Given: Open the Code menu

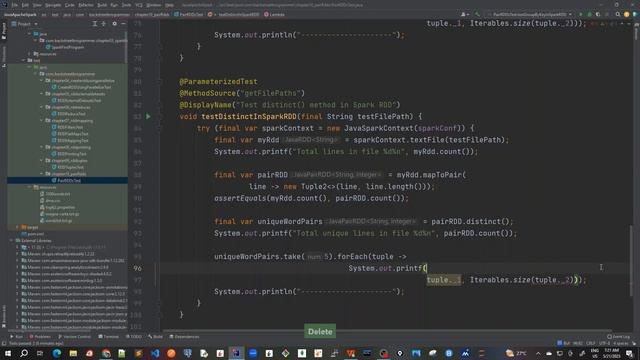Looking at the screenshot, I should point(70,5).
